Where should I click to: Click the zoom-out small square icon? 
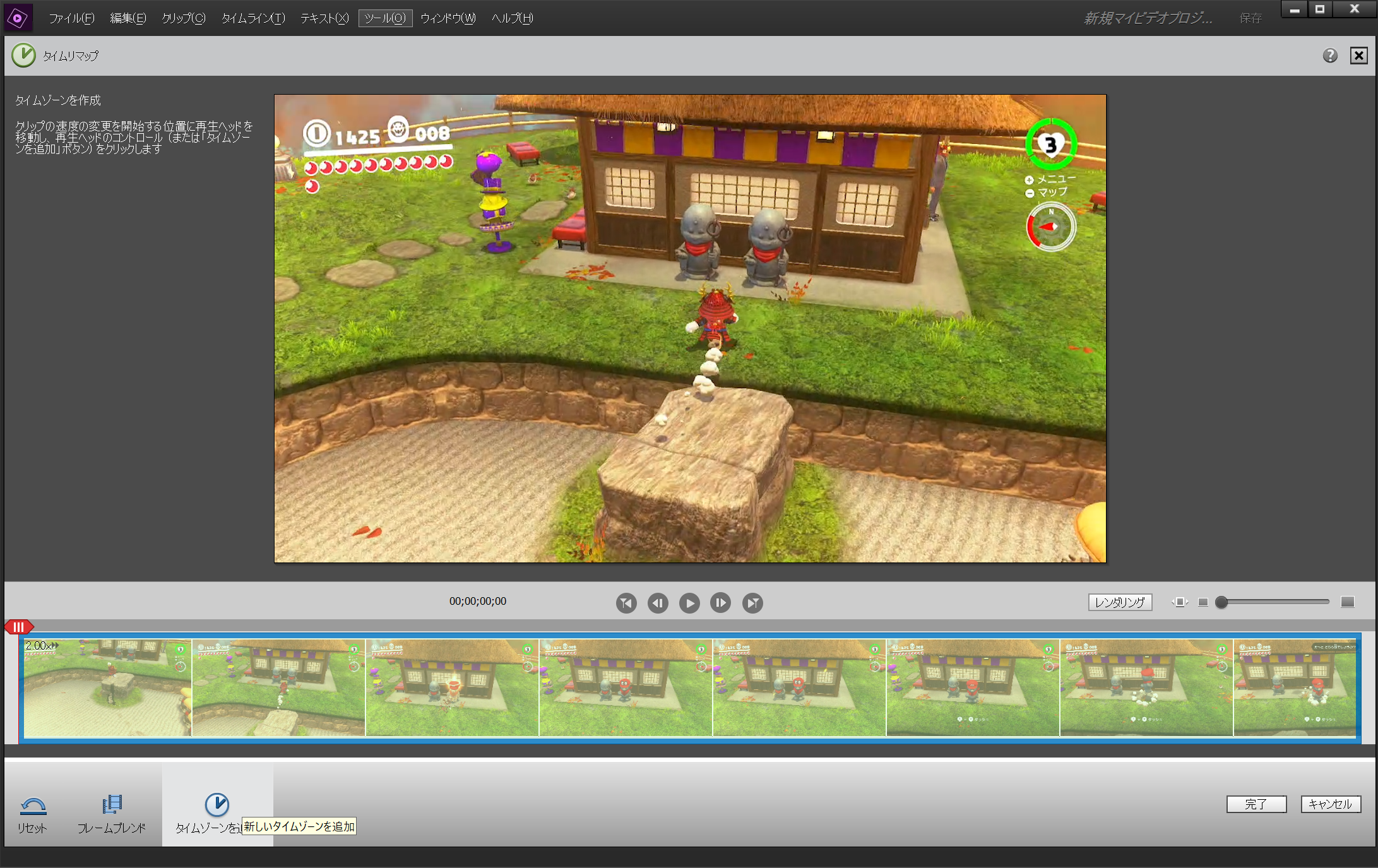click(1203, 602)
